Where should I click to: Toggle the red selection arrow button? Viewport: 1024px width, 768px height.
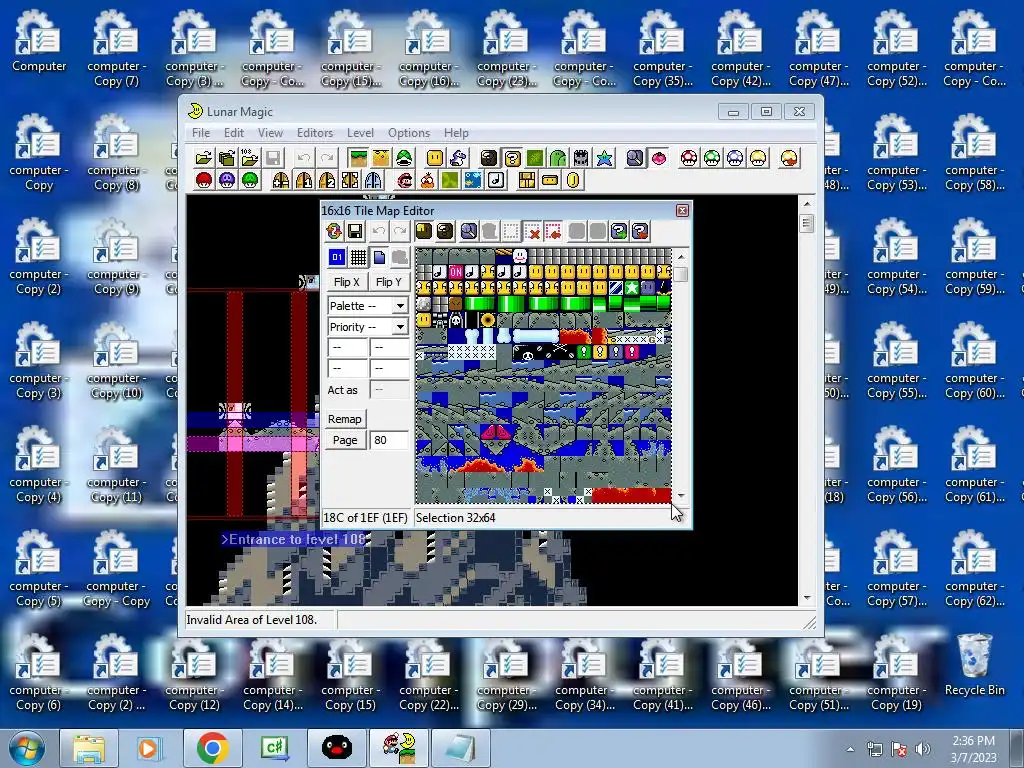click(x=553, y=231)
